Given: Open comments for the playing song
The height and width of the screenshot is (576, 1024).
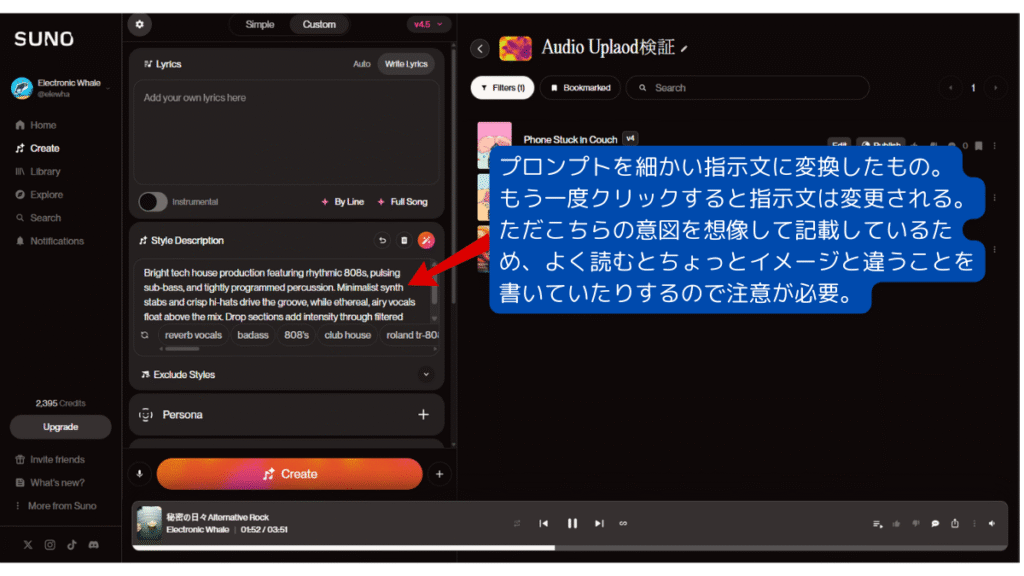Looking at the screenshot, I should [935, 524].
